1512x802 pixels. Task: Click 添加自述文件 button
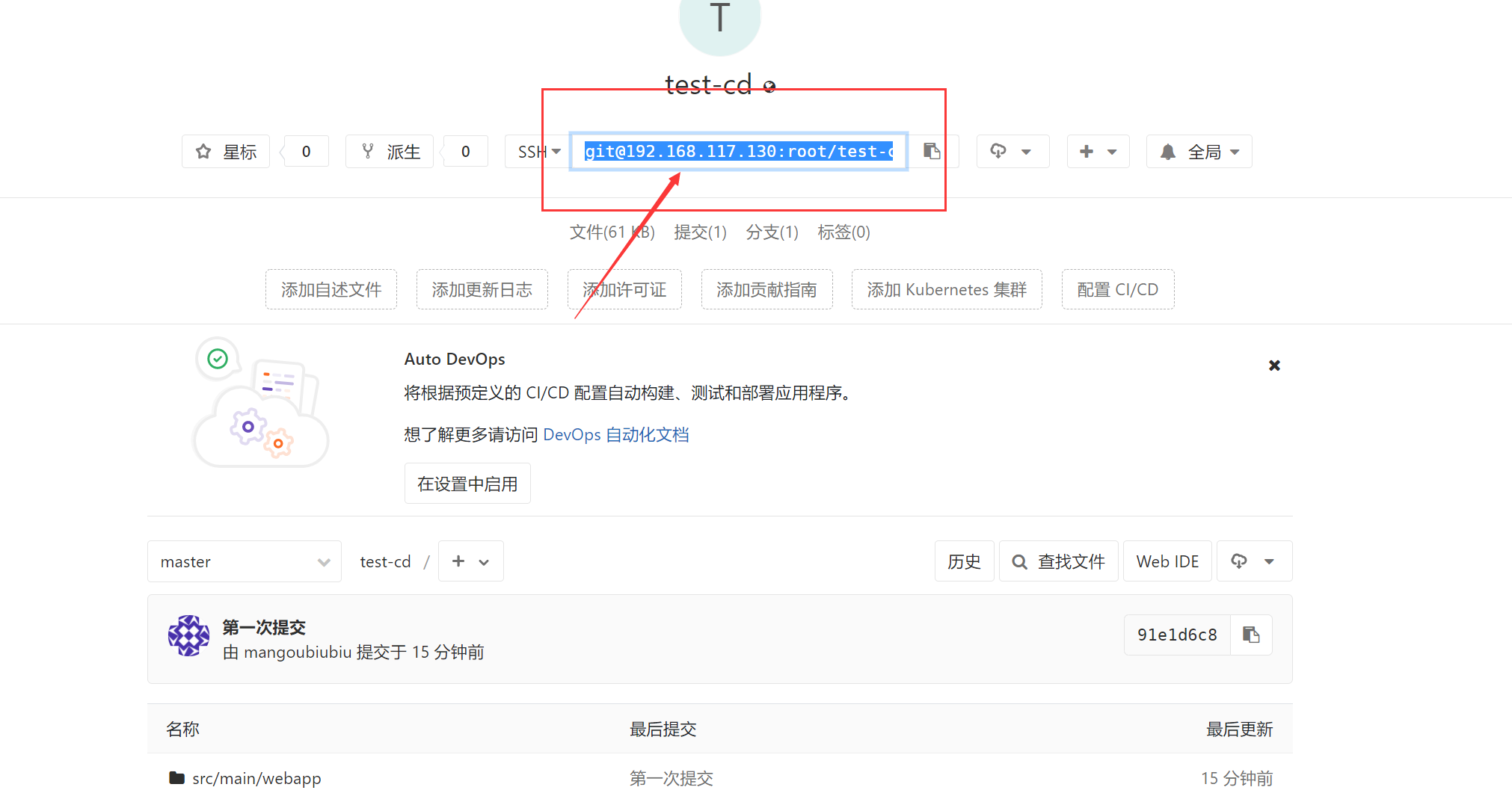click(331, 289)
